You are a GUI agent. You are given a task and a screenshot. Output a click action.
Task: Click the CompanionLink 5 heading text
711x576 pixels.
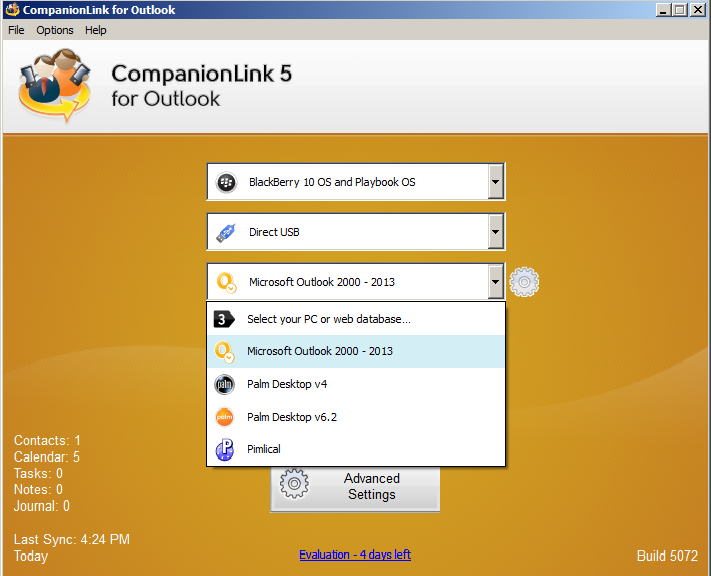click(202, 73)
